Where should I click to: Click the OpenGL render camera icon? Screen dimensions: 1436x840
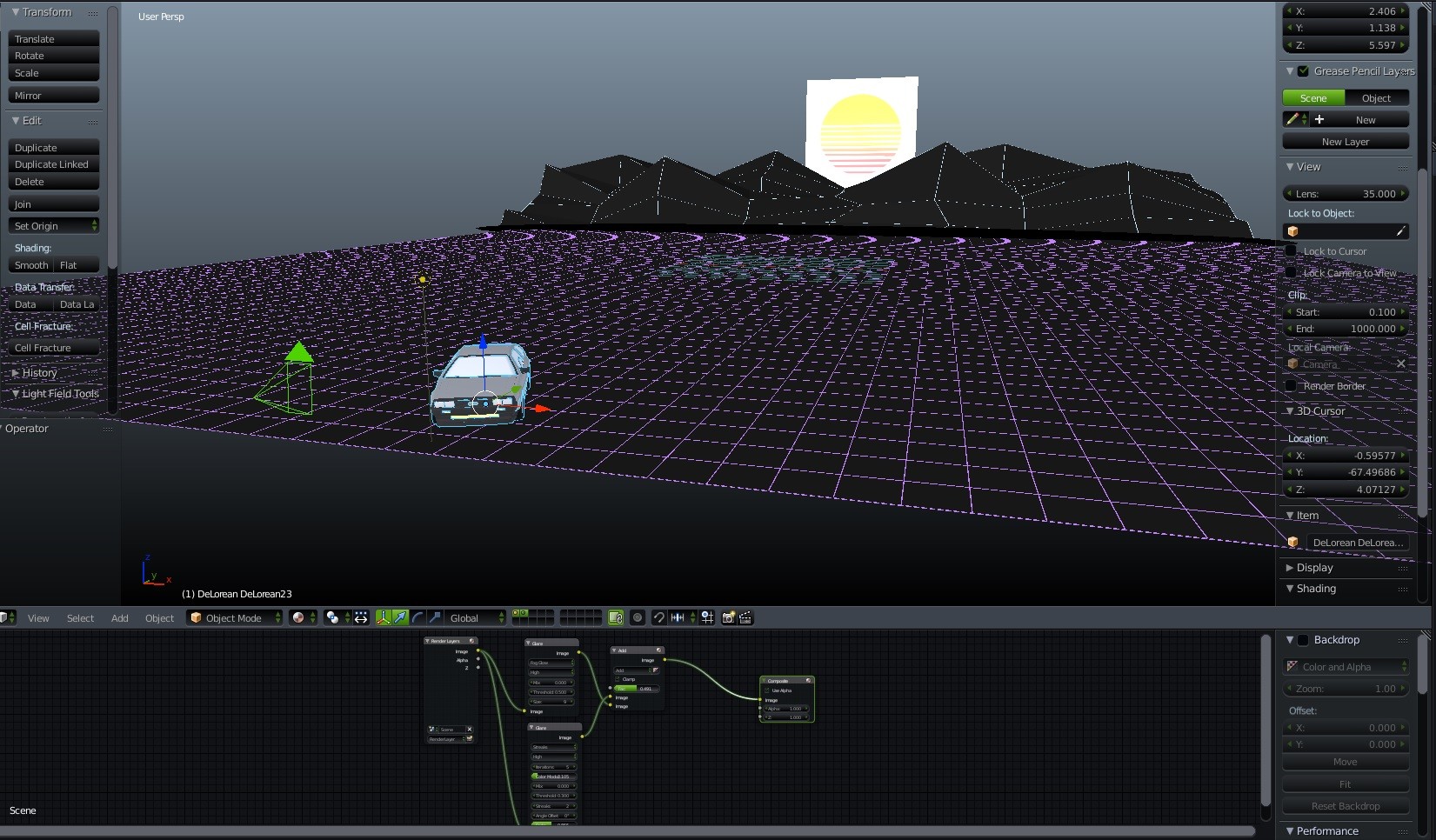[729, 617]
